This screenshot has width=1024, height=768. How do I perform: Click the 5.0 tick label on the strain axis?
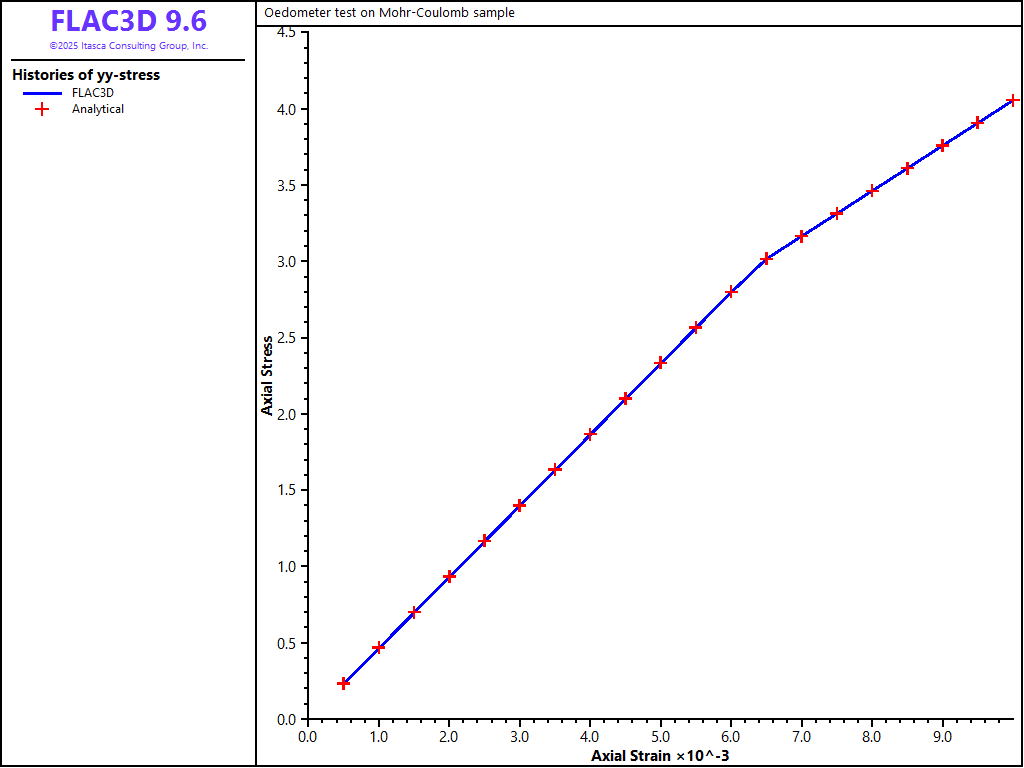coord(660,737)
